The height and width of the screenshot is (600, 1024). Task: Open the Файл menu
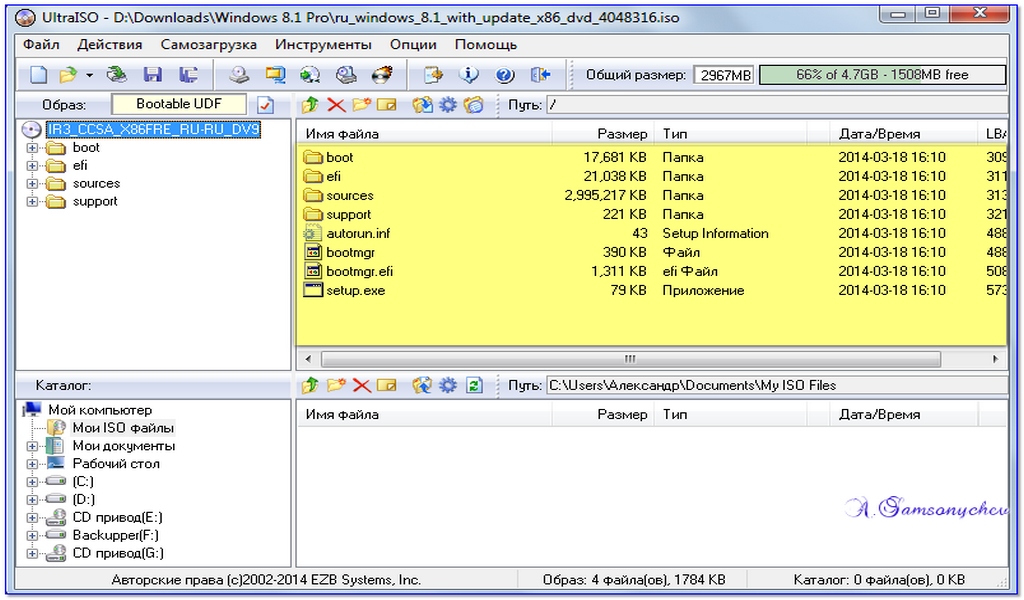click(x=41, y=44)
